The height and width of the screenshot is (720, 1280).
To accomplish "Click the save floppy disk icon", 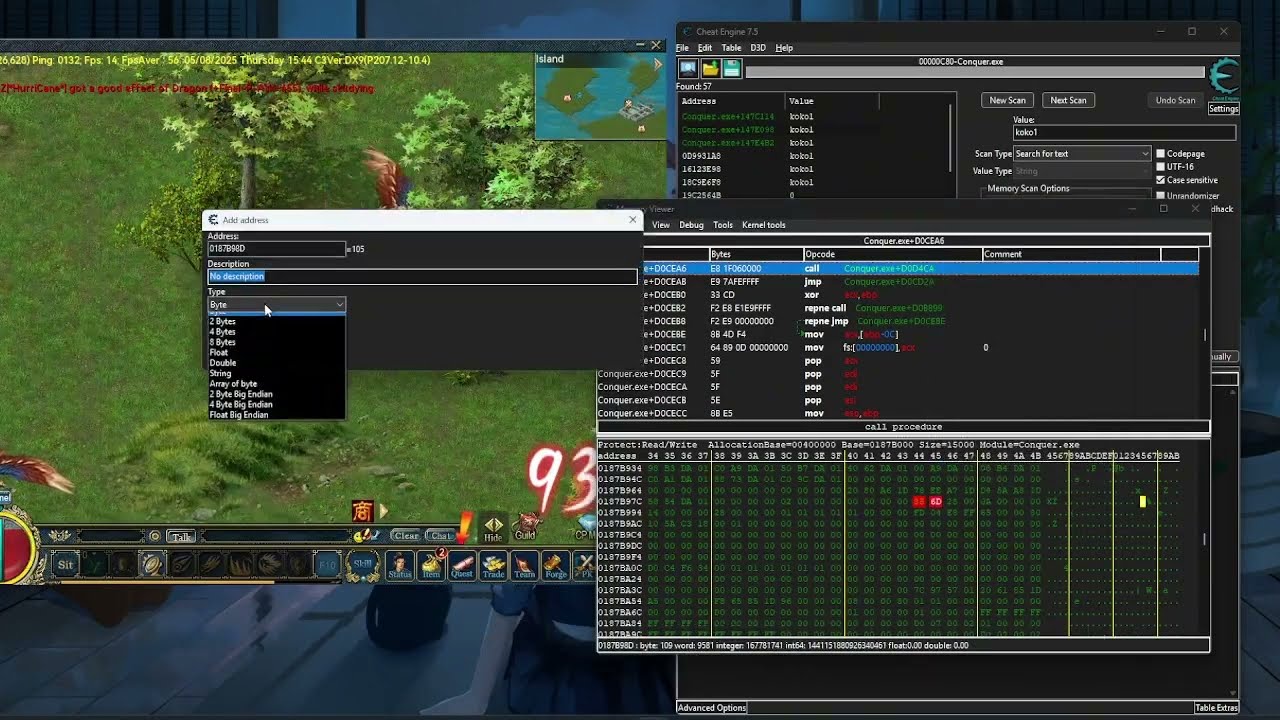I will pyautogui.click(x=732, y=68).
